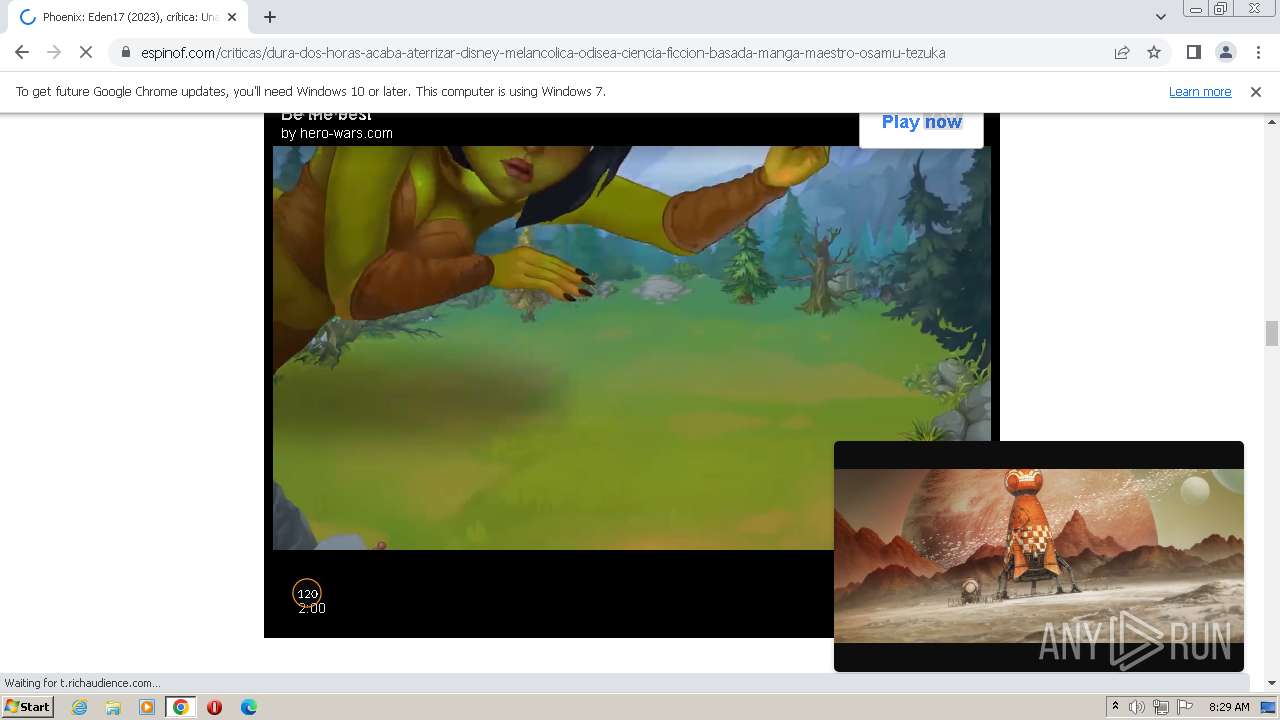This screenshot has width=1280, height=720.
Task: Dismiss the Chrome update infobar
Action: click(1256, 91)
